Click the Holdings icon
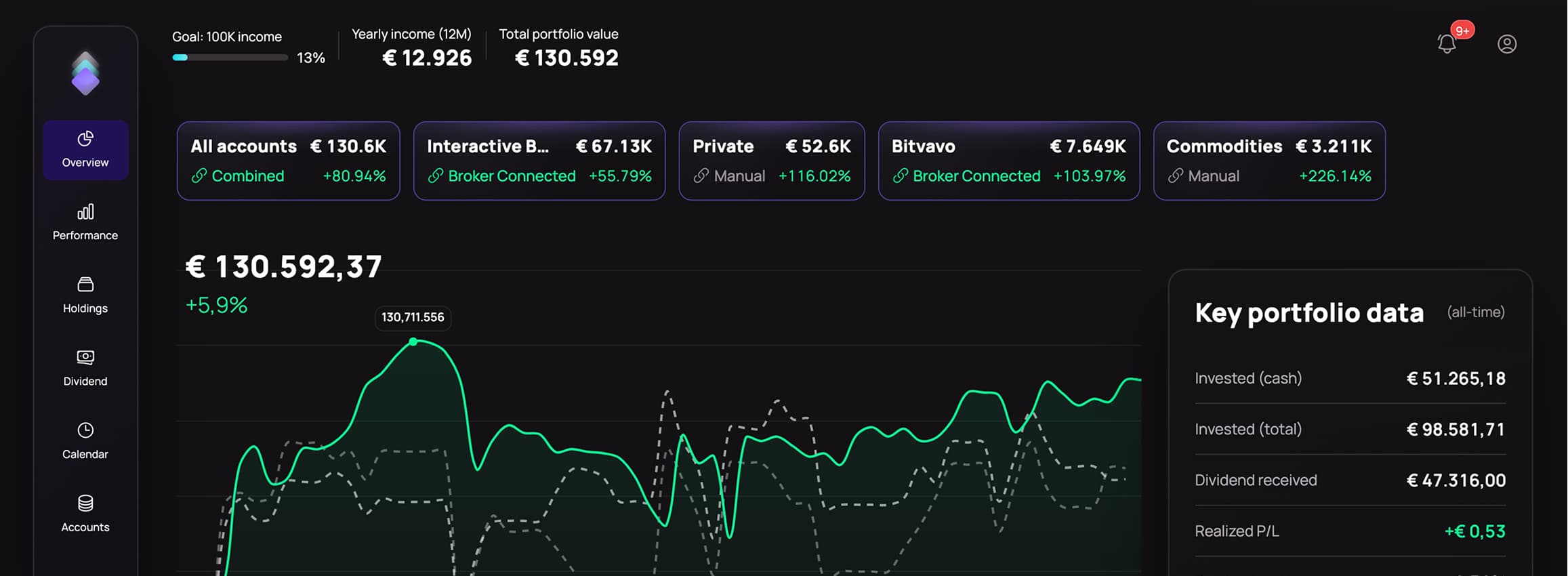Viewport: 1568px width, 576px height. (x=85, y=284)
